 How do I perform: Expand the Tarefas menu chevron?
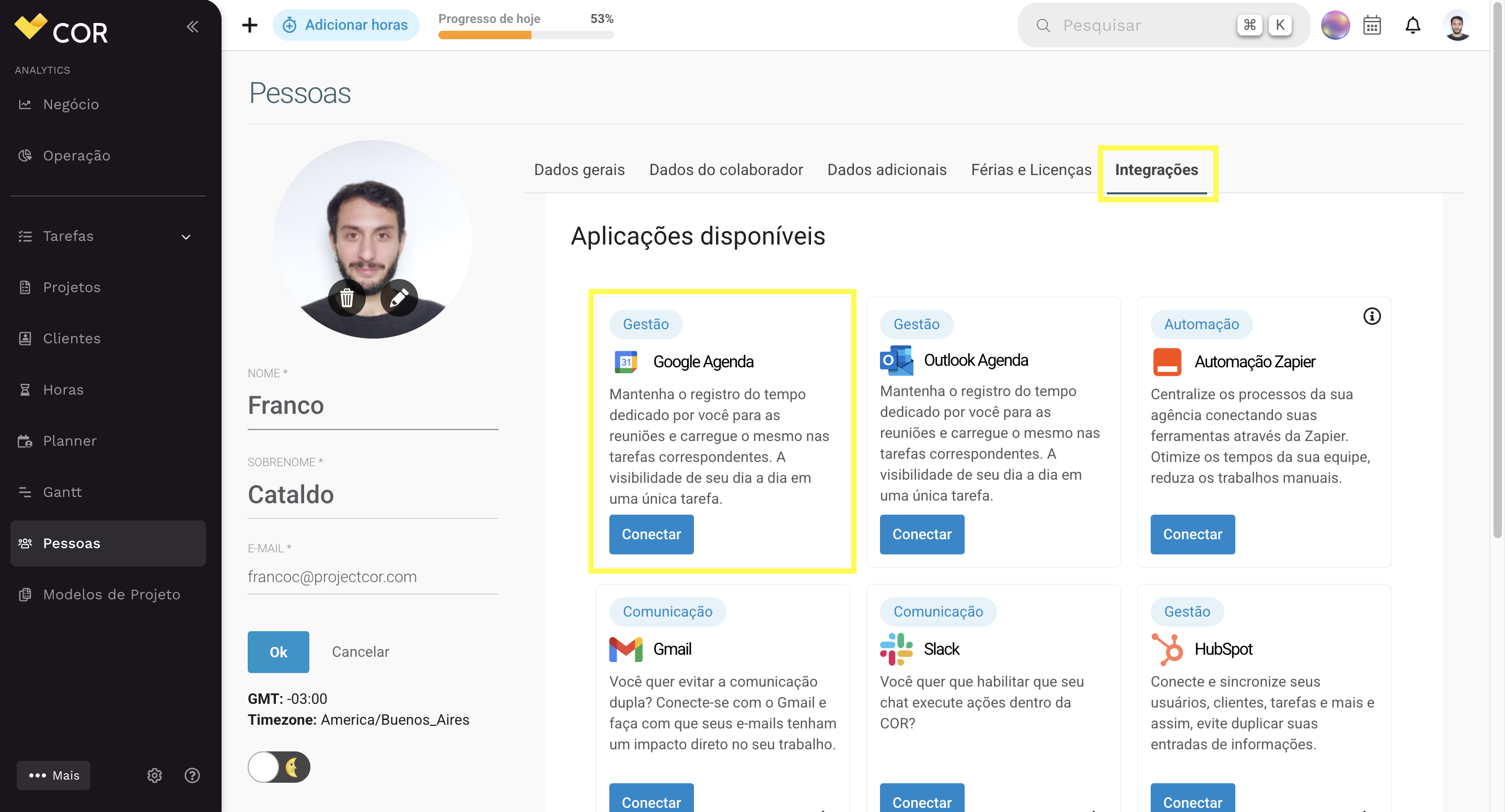186,237
